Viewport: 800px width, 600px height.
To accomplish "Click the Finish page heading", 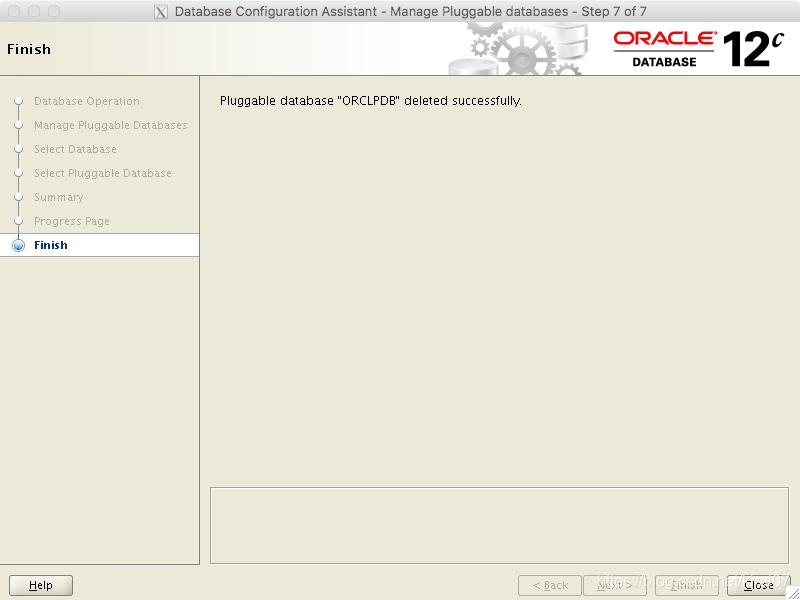I will point(29,49).
